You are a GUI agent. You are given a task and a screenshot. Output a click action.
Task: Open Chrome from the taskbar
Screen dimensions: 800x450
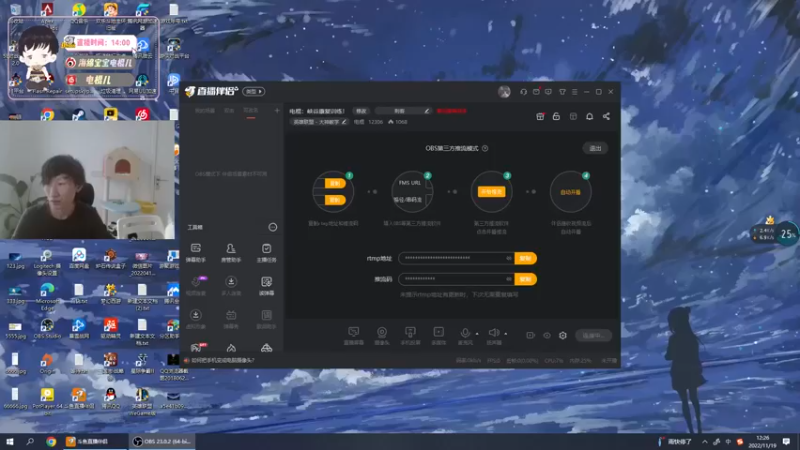[51, 441]
